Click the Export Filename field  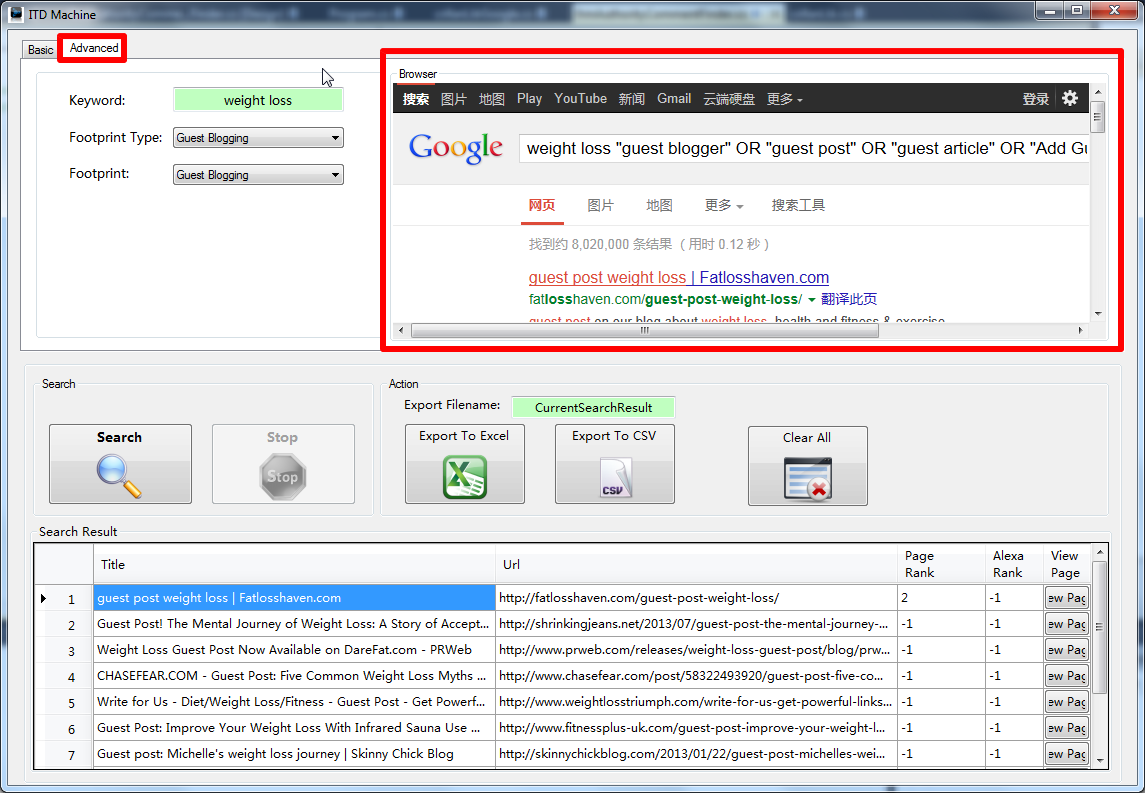593,407
